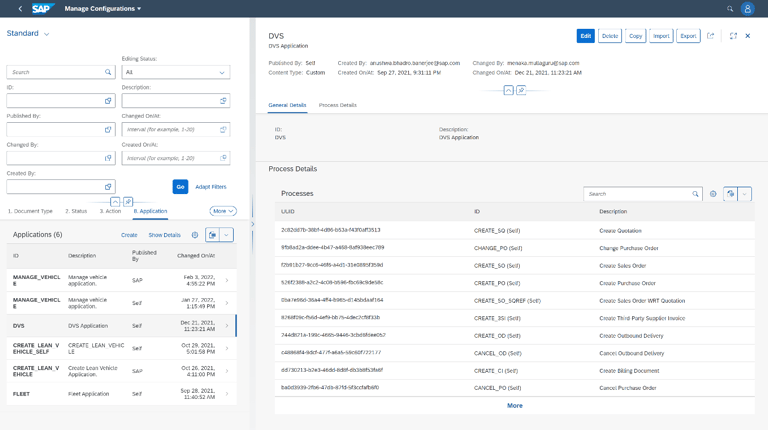Select MANAGE_VEHICLE row published by SAP

point(121,280)
